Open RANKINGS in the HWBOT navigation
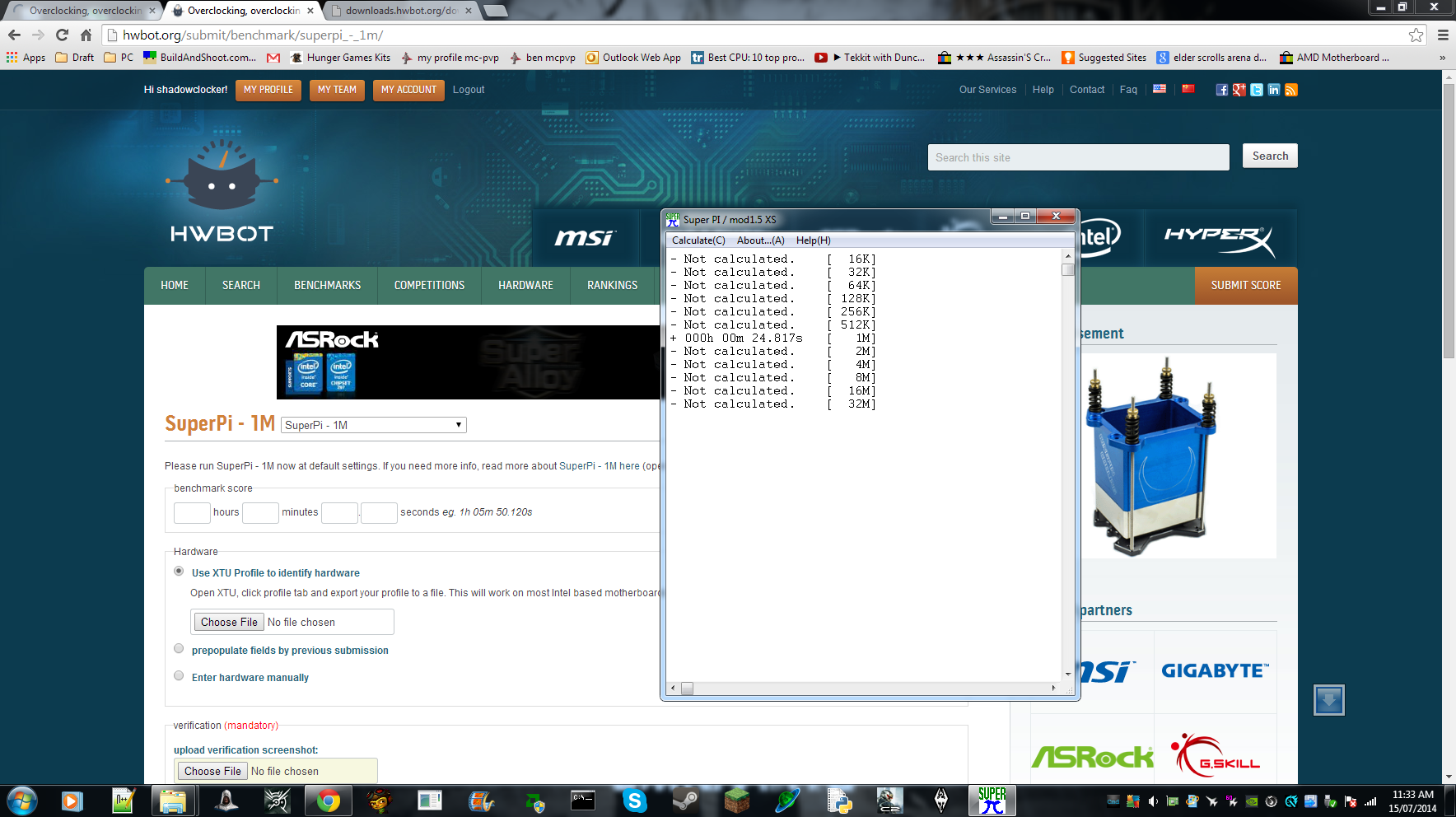This screenshot has width=1456, height=817. pyautogui.click(x=612, y=286)
